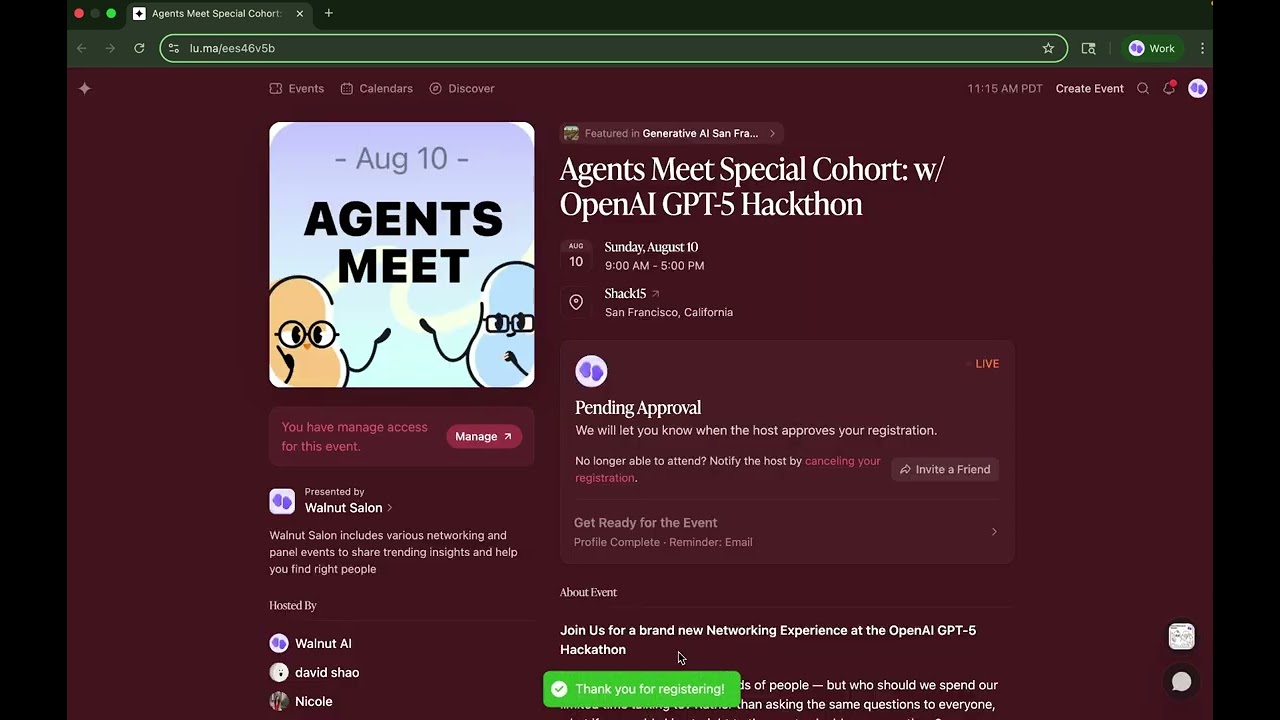Click the address bar URL field

point(613,48)
